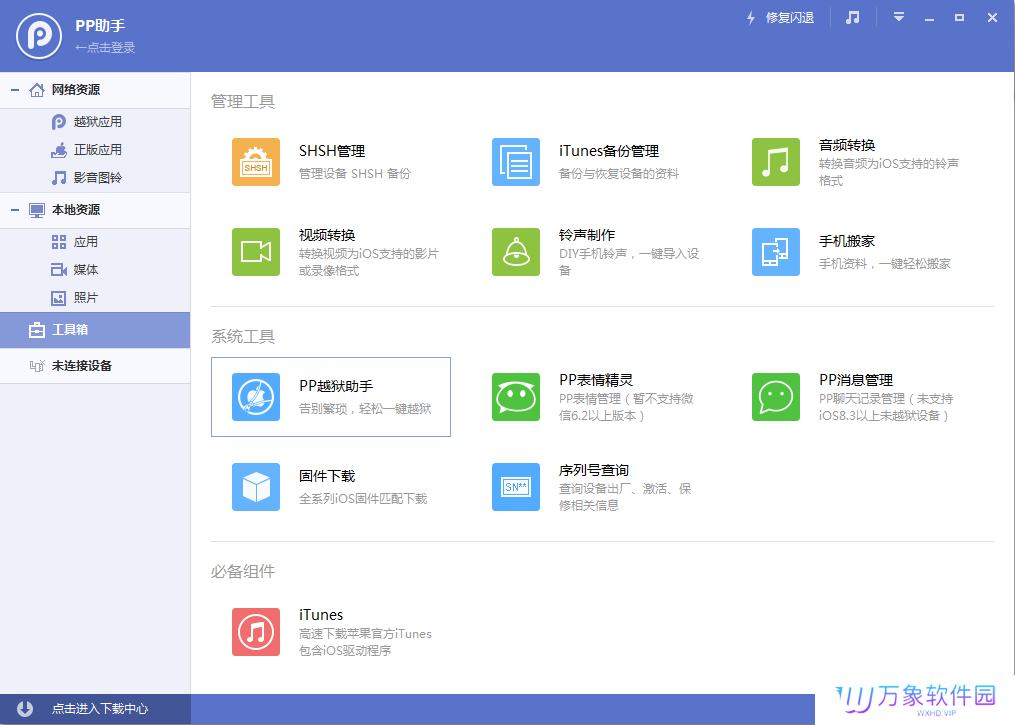Open the PP消息管理 chat bubble icon
Image resolution: width=1015 pixels, height=725 pixels.
click(775, 397)
